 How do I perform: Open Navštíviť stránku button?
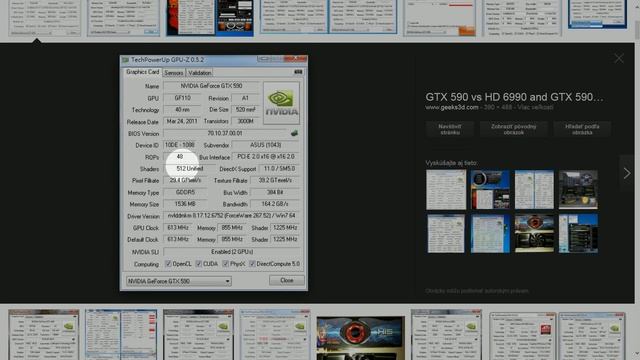pyautogui.click(x=450, y=129)
